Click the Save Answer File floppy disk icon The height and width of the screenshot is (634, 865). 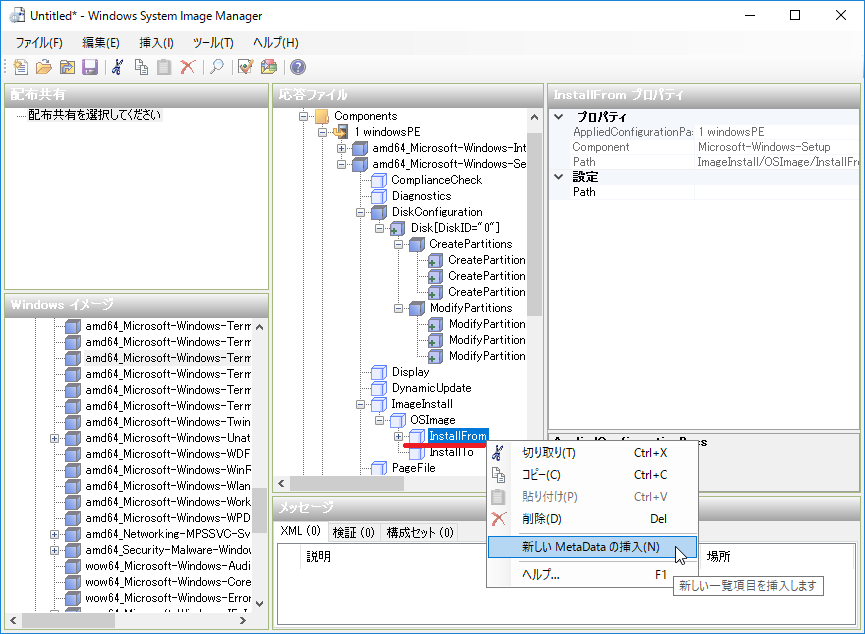(90, 67)
